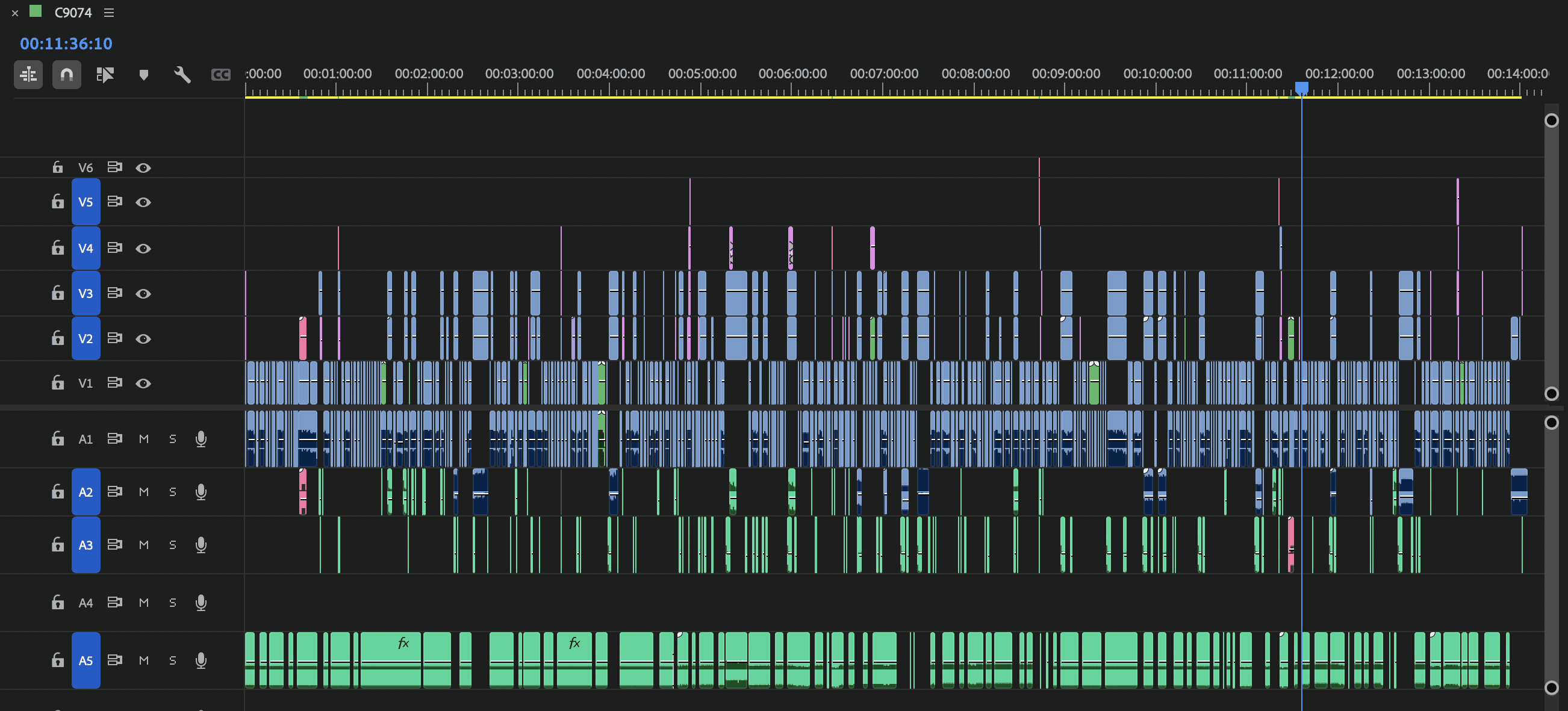This screenshot has width=1568, height=711.
Task: Close the C9074 sequence tab
Action: [15, 13]
